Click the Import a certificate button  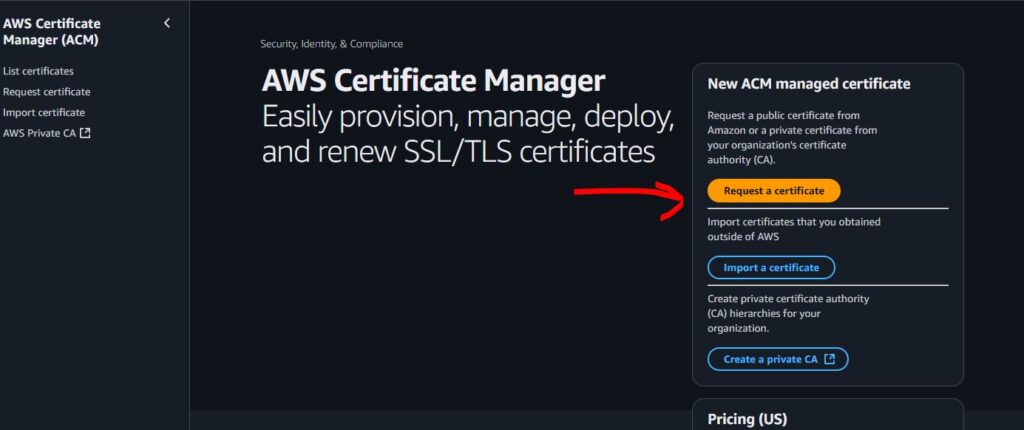771,268
